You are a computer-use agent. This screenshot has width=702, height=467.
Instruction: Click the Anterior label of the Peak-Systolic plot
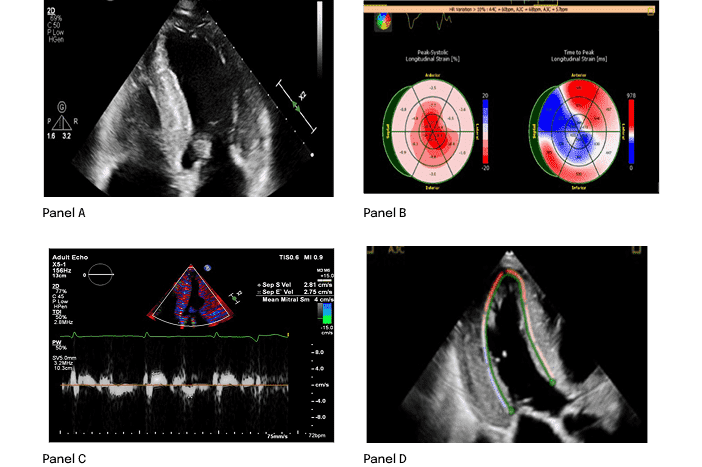coord(432,75)
